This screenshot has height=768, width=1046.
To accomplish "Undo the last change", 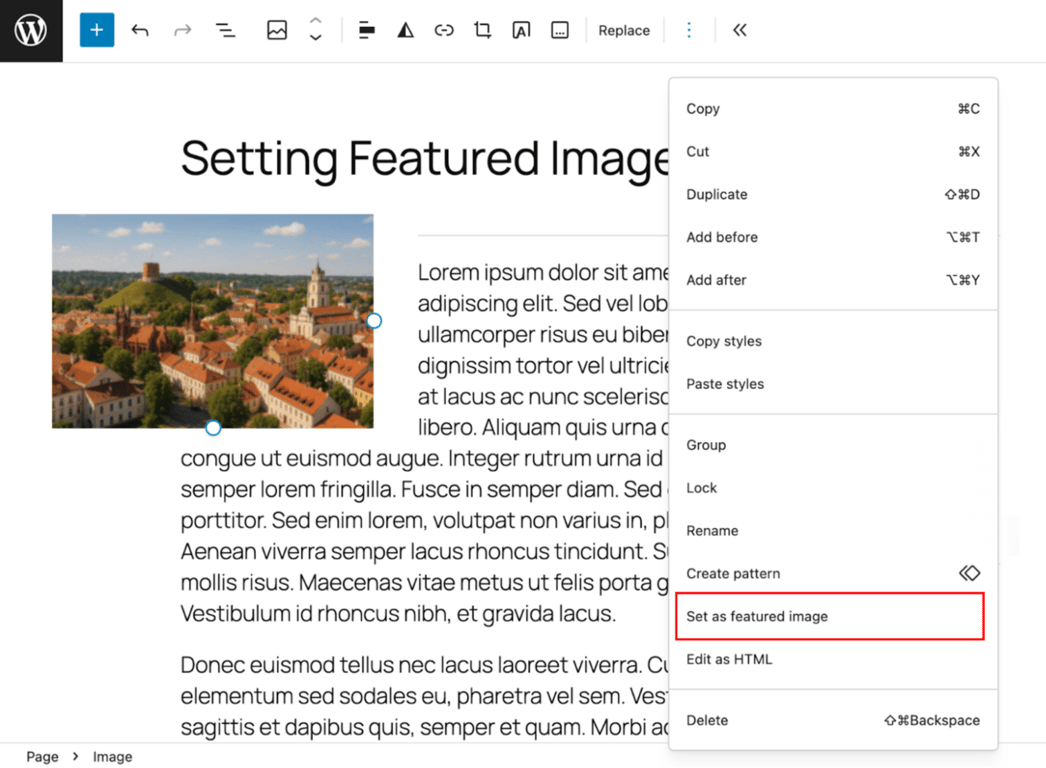I will [x=140, y=30].
